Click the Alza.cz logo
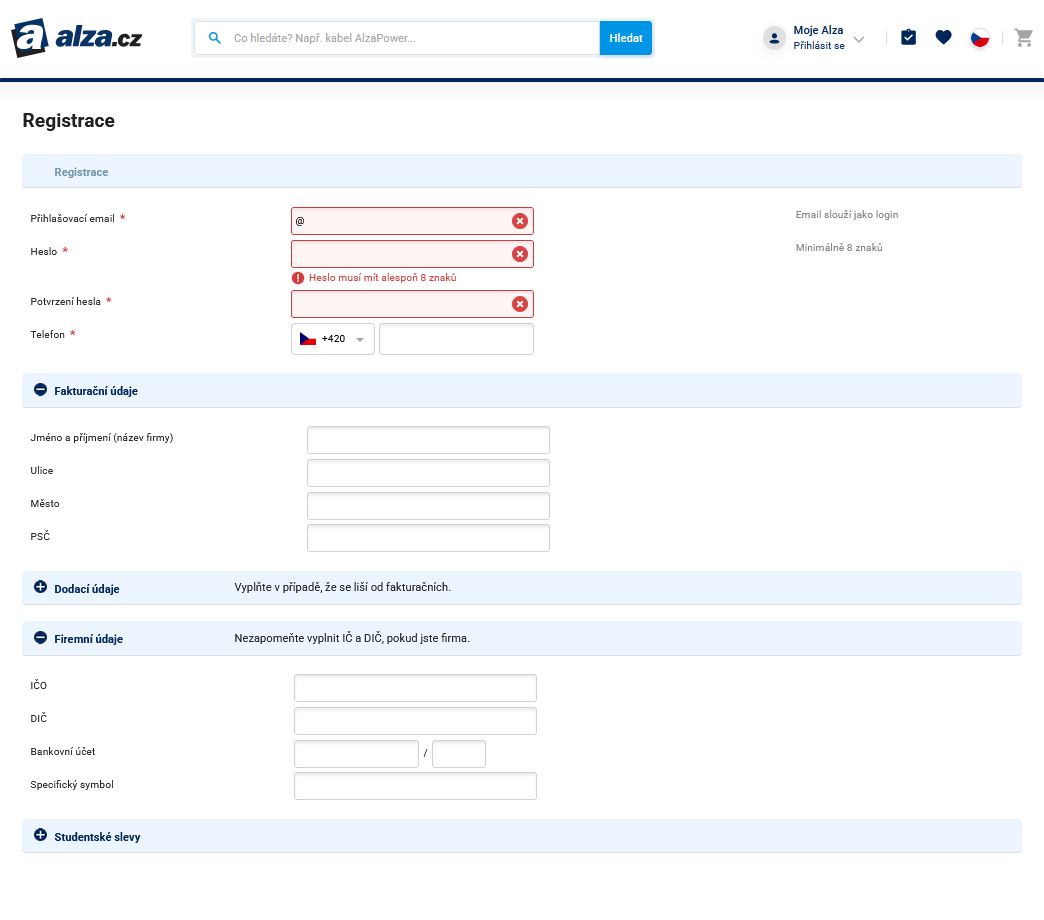Screen dimensions: 1044x920 pos(75,38)
